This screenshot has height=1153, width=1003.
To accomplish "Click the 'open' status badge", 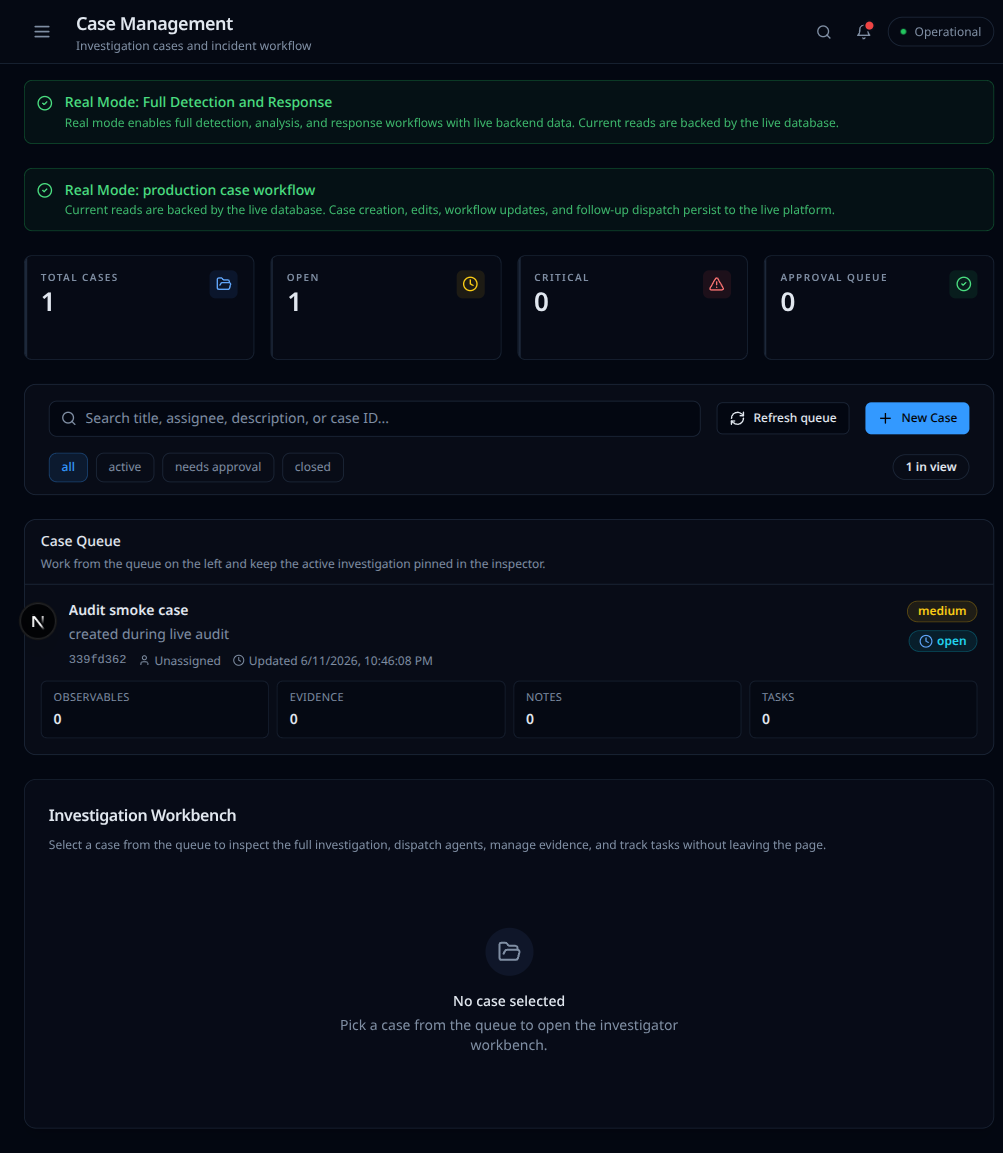I will (943, 641).
